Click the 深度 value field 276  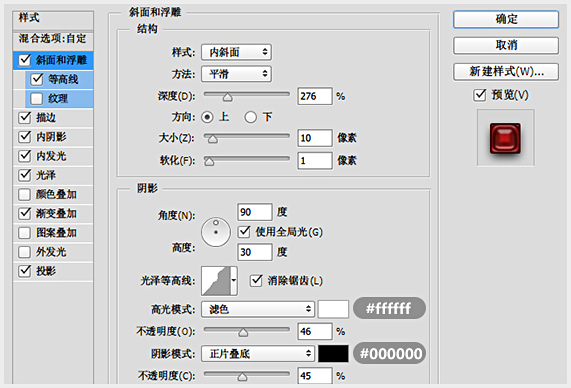(315, 96)
